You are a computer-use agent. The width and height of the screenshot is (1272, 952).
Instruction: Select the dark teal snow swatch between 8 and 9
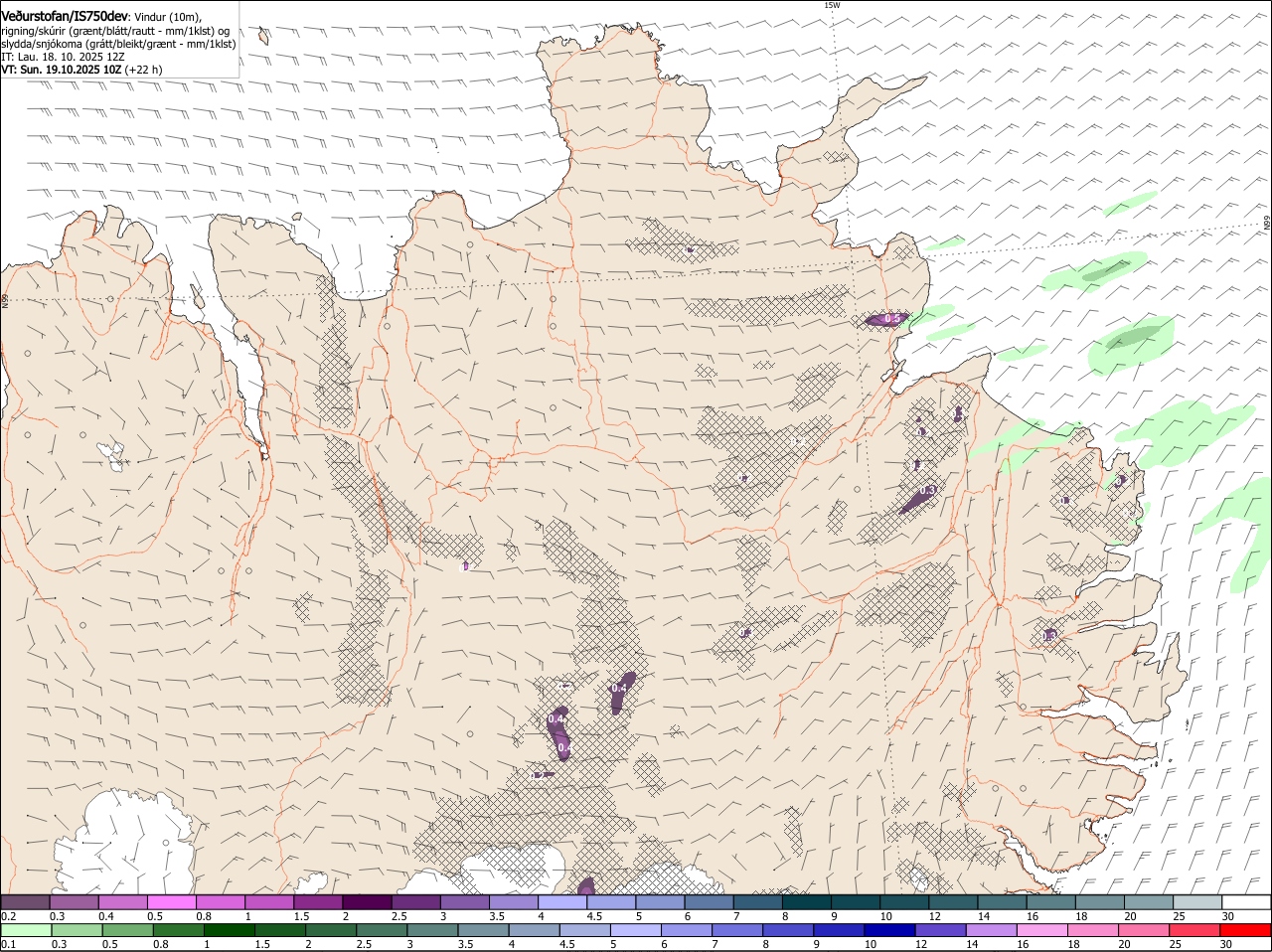806,901
